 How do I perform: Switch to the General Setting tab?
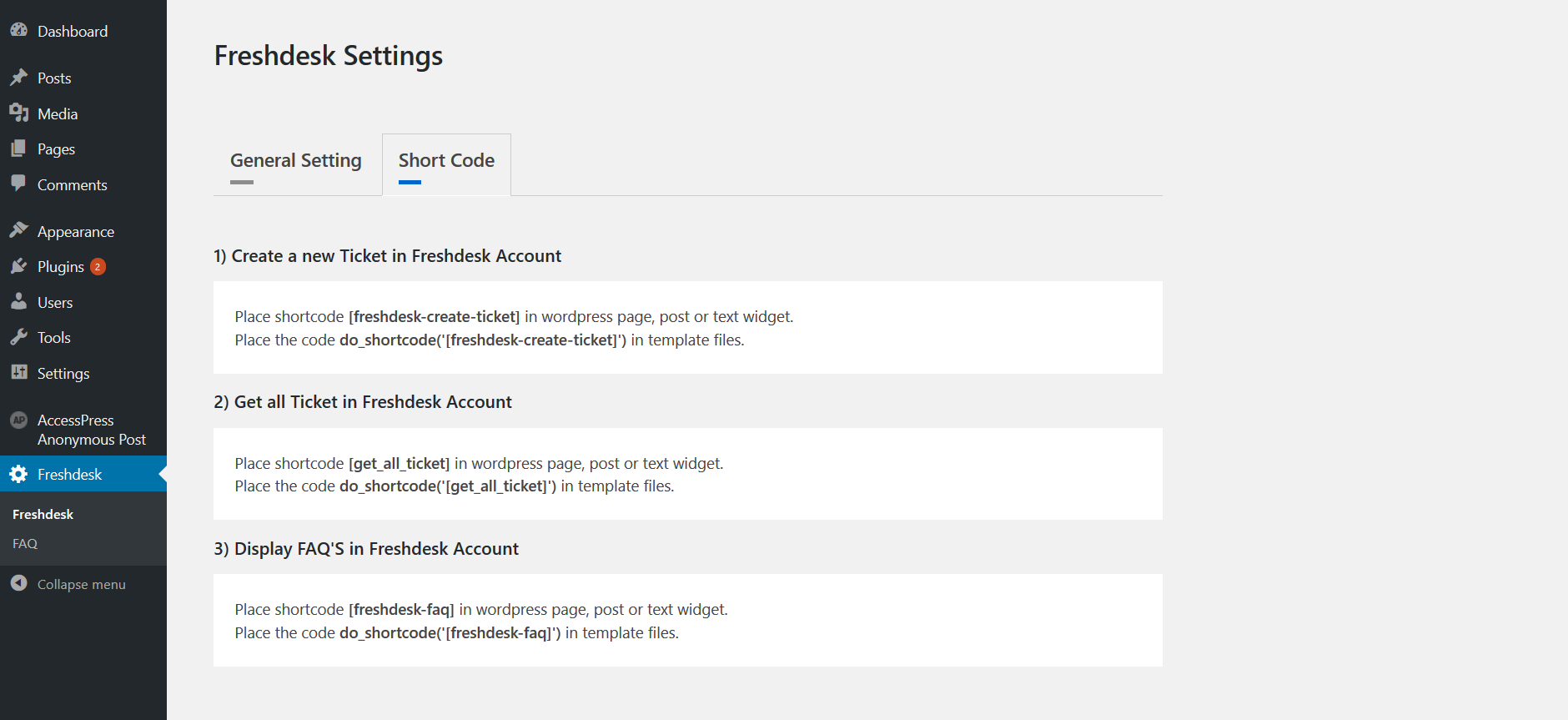coord(296,161)
